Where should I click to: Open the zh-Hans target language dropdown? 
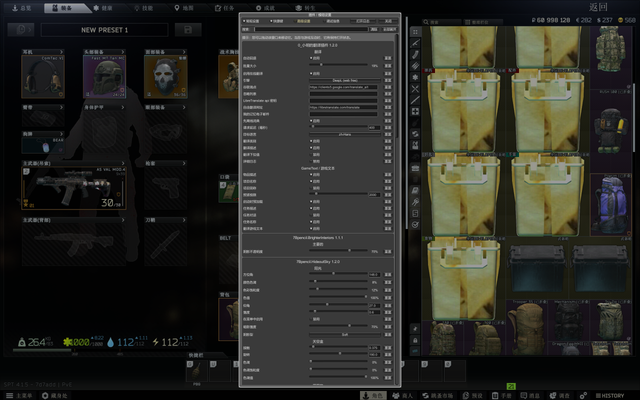click(345, 134)
